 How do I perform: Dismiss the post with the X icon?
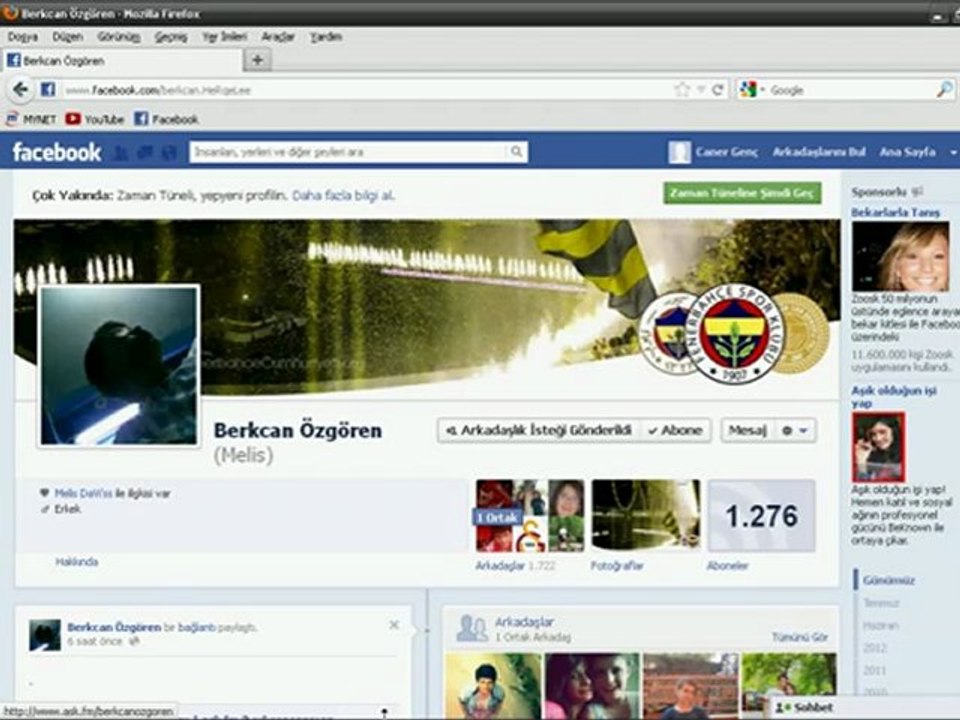(x=394, y=624)
